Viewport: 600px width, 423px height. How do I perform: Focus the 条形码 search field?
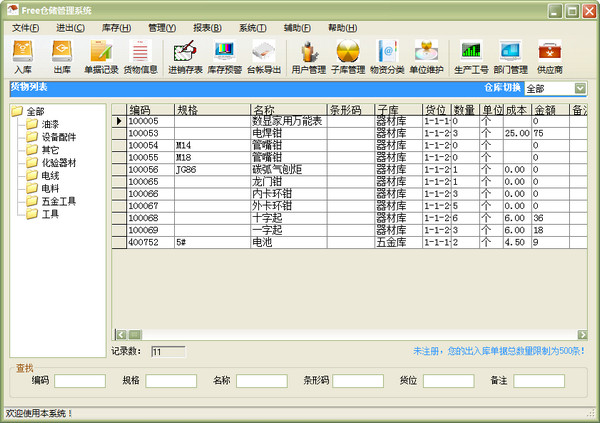(358, 381)
